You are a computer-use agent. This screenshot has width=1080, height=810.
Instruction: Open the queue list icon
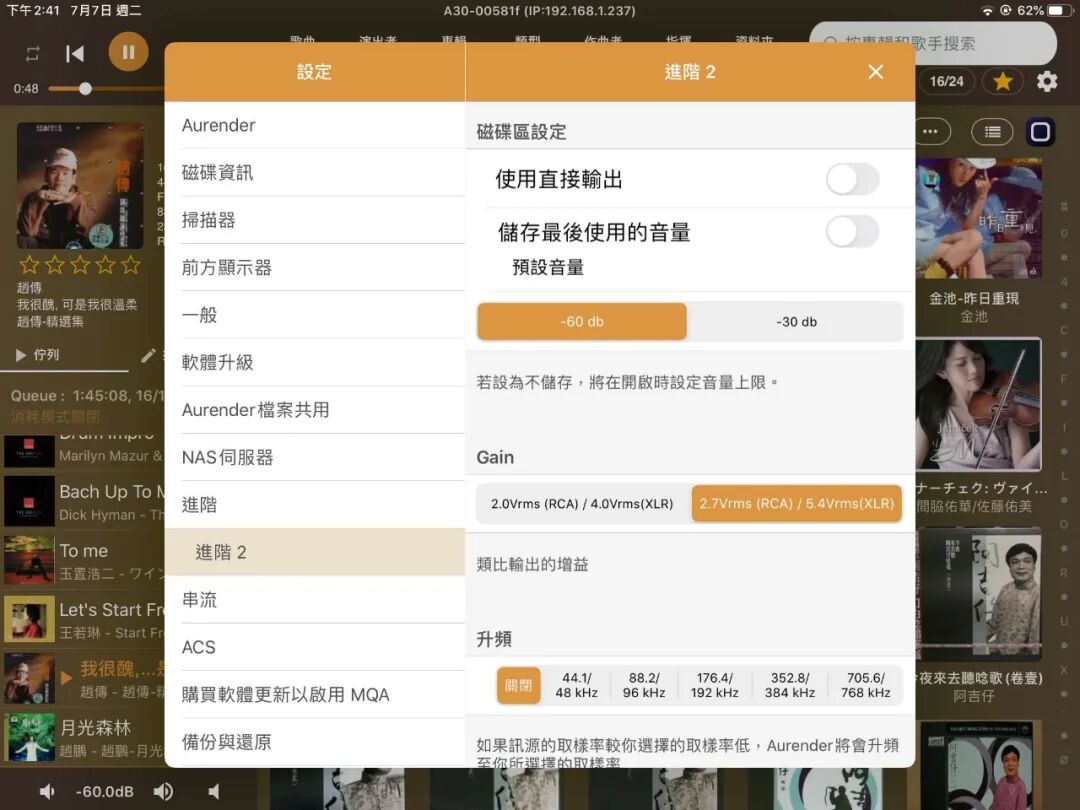coord(991,131)
